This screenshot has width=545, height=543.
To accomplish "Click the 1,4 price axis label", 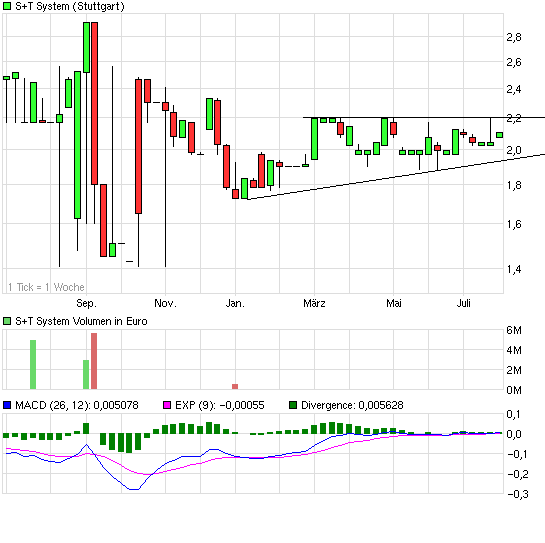I will coord(514,269).
